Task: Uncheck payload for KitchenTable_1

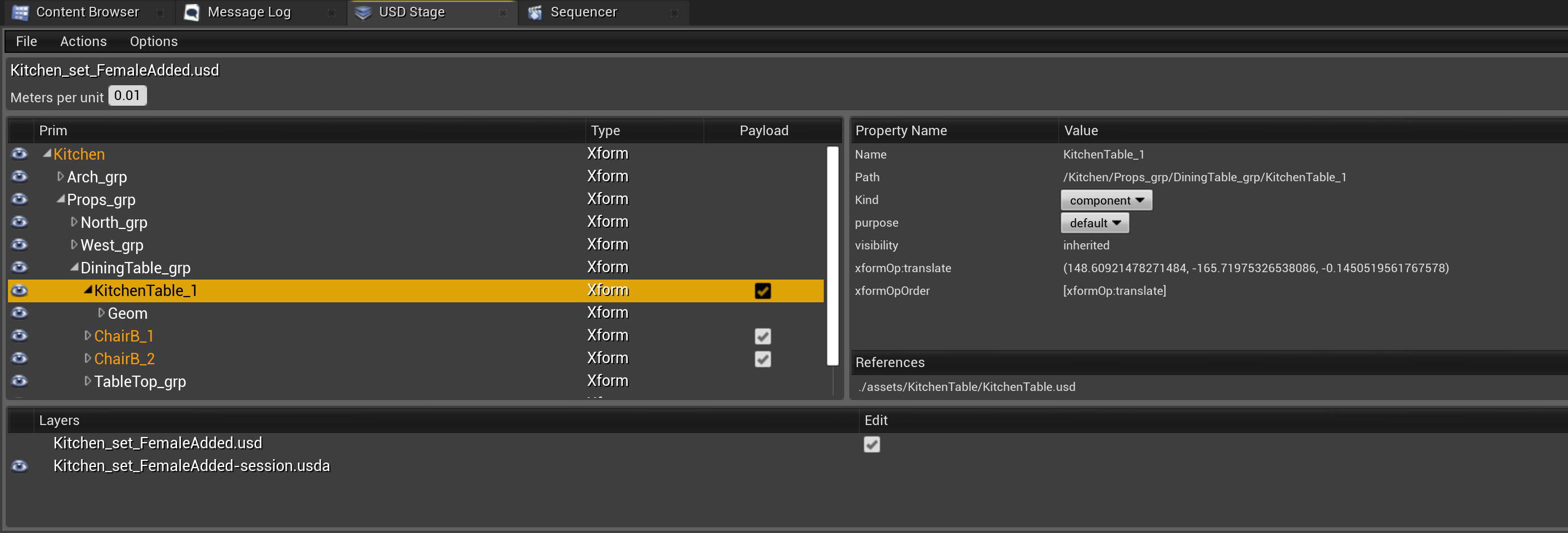Action: tap(762, 290)
